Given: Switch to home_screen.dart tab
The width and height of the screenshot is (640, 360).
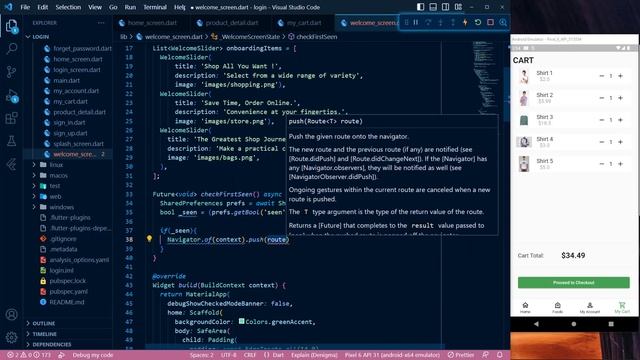Looking at the screenshot, I should 152,23.
